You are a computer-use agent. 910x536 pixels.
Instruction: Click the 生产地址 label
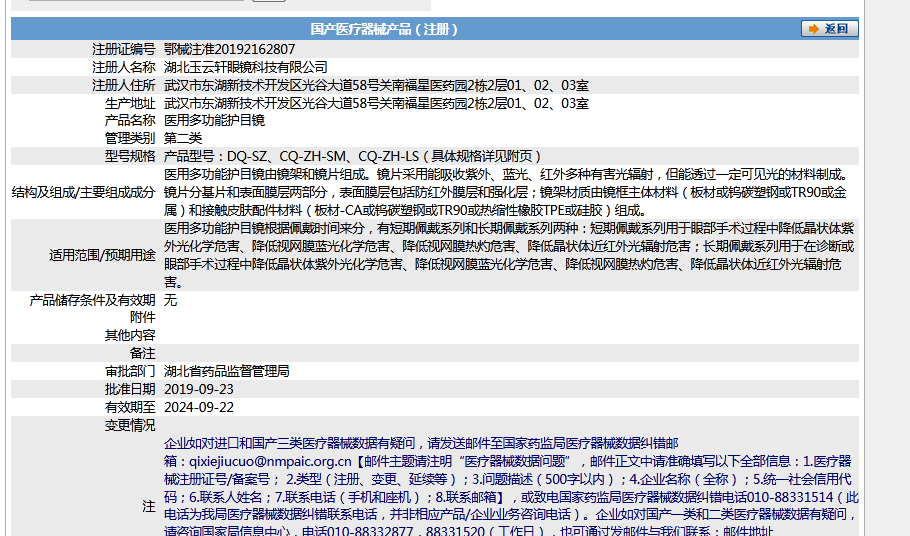click(130, 103)
